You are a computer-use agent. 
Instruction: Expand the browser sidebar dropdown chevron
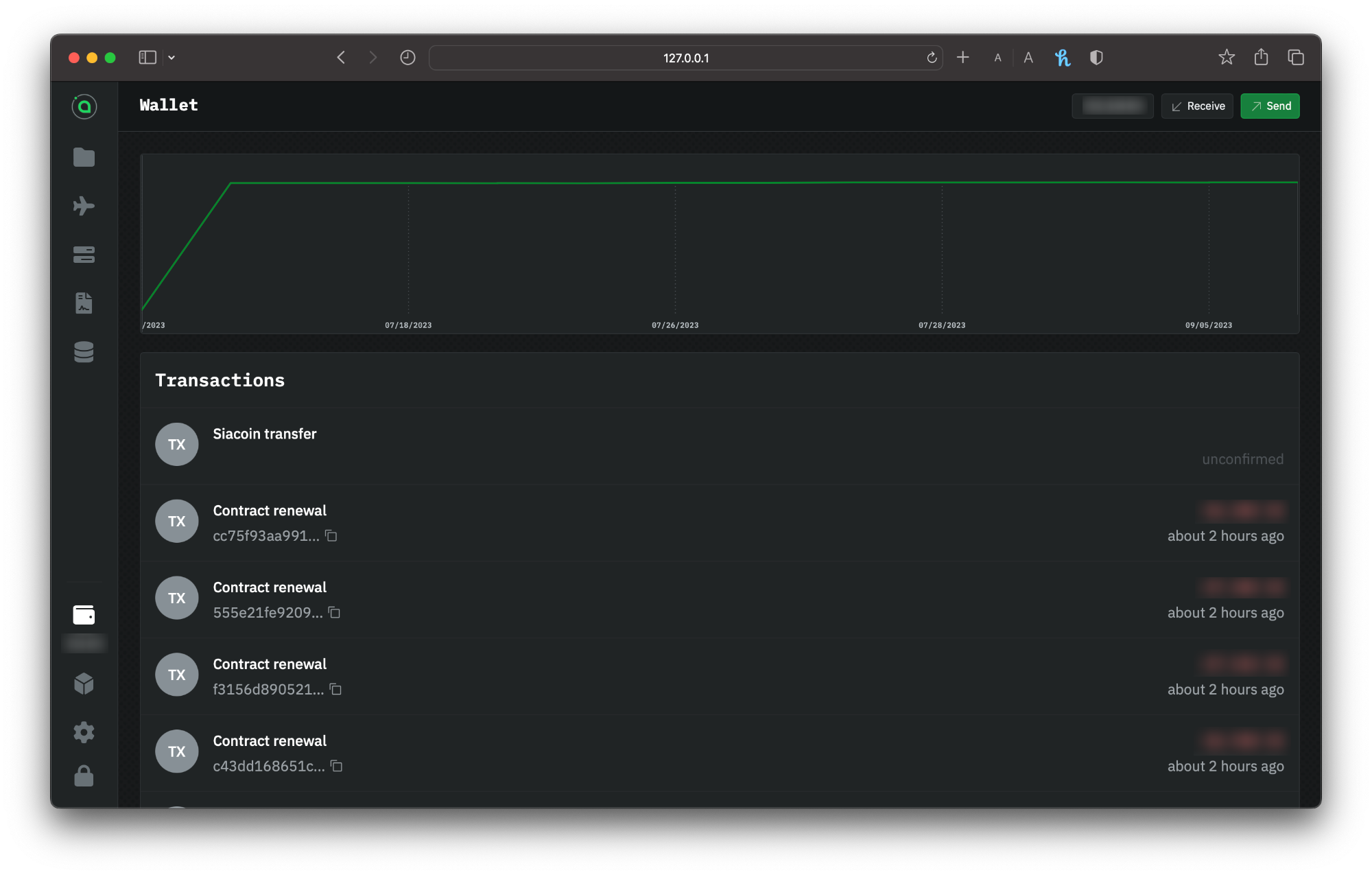pyautogui.click(x=171, y=58)
